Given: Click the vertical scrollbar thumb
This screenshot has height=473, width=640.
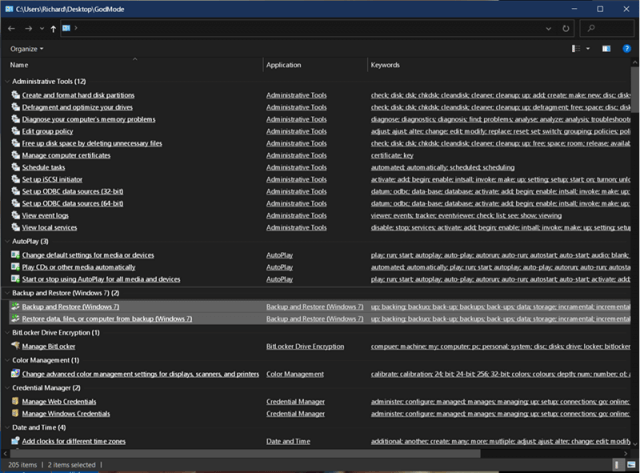Looking at the screenshot, I should coord(635,89).
